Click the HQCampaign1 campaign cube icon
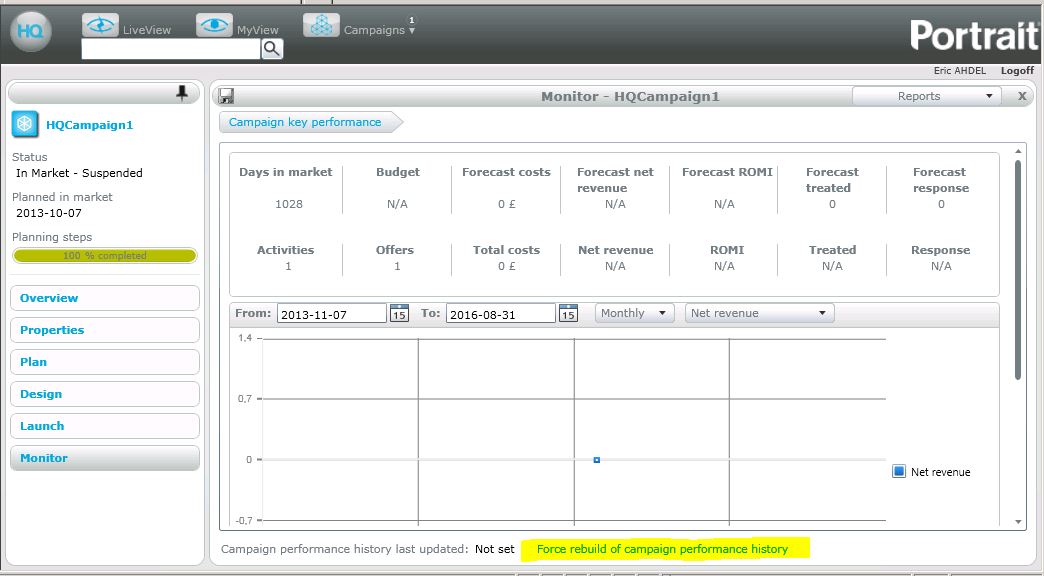This screenshot has height=576, width=1044. (x=25, y=125)
